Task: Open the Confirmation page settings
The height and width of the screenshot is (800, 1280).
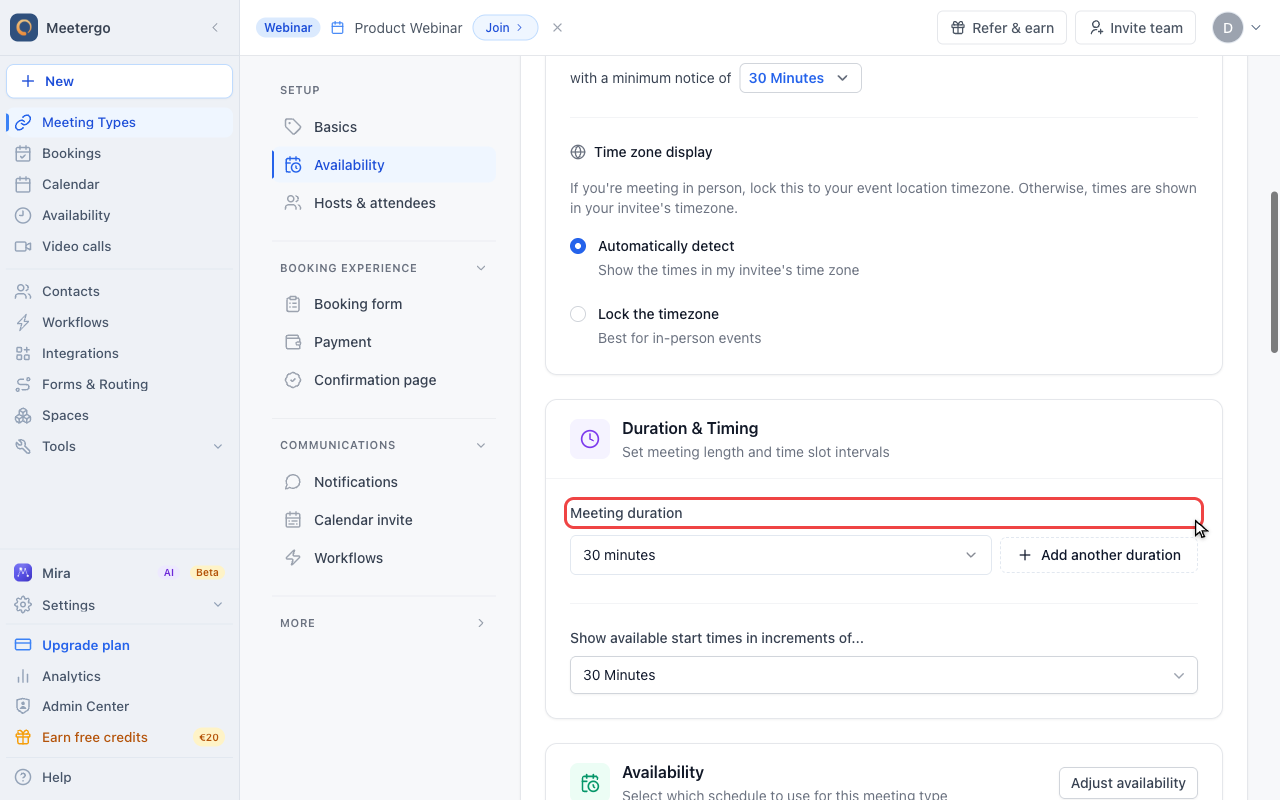Action: (x=384, y=380)
